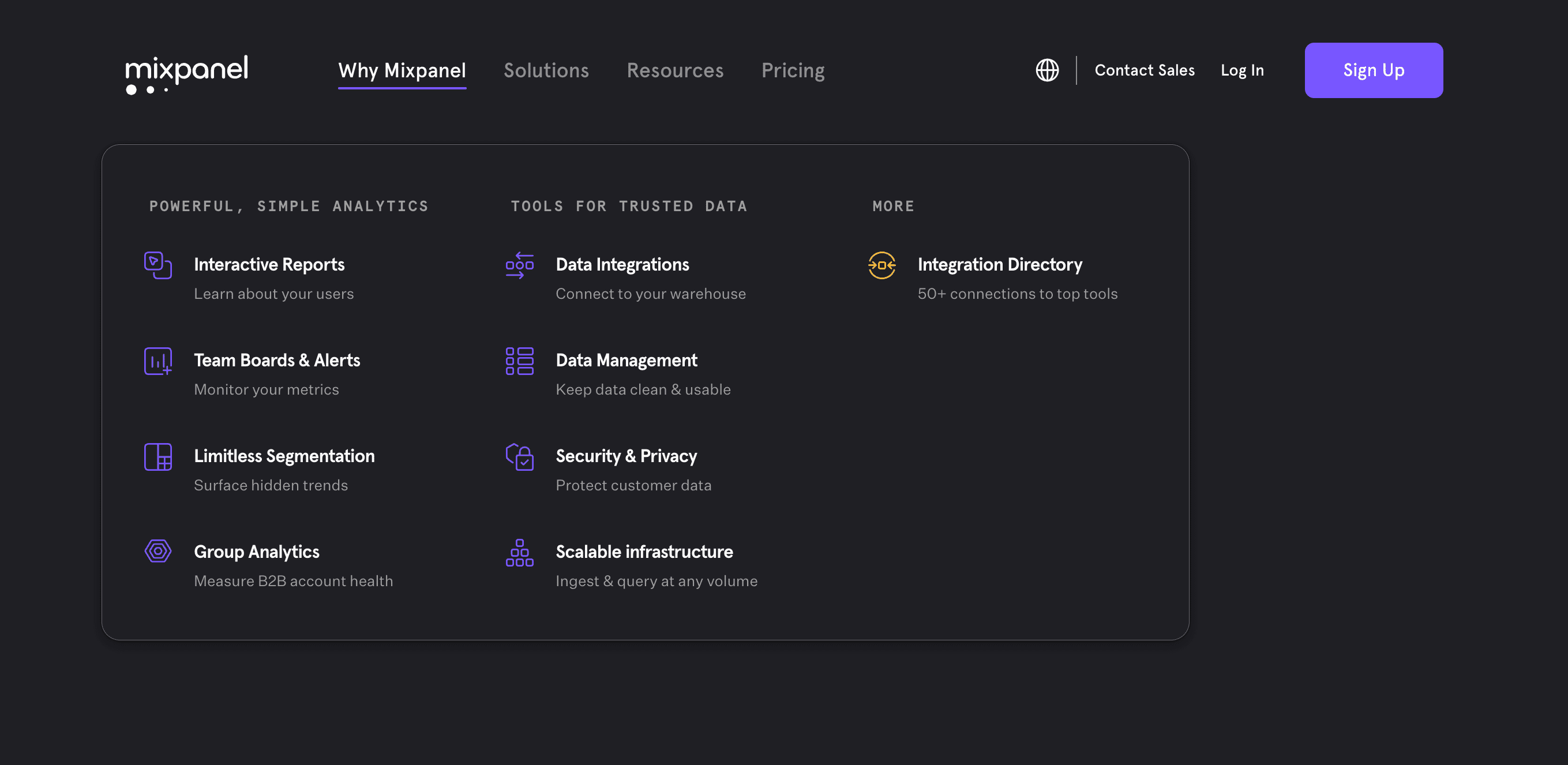1568x765 pixels.
Task: Open Limitless Segmentation page
Action: point(284,456)
